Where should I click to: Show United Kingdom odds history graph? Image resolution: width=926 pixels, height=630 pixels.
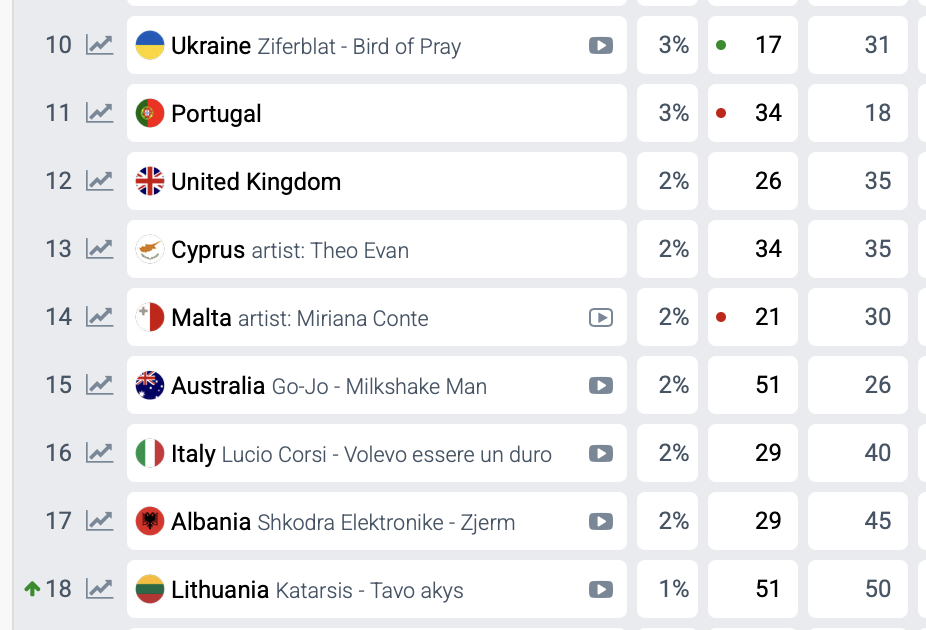click(99, 181)
